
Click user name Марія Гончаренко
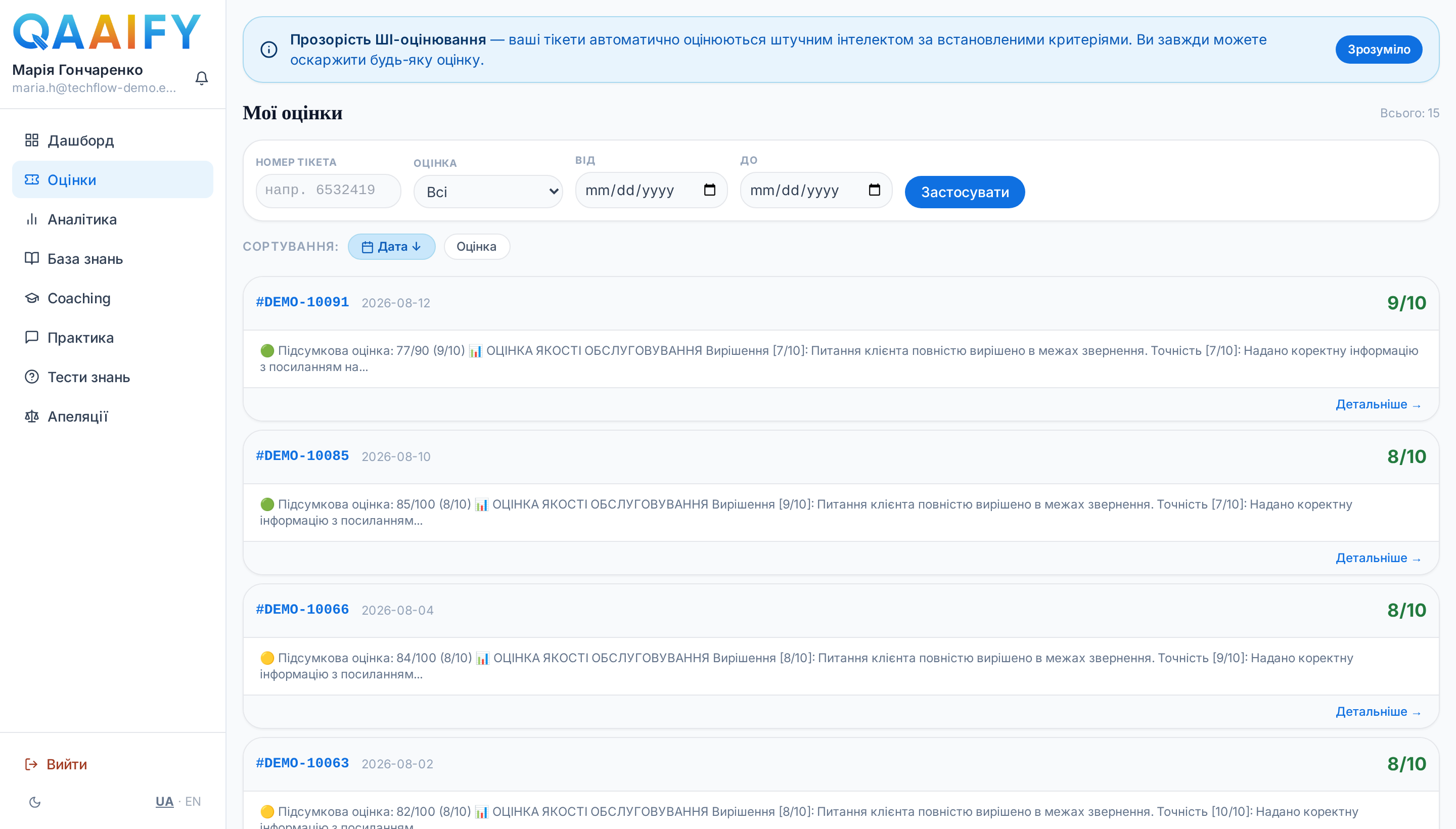(77, 70)
